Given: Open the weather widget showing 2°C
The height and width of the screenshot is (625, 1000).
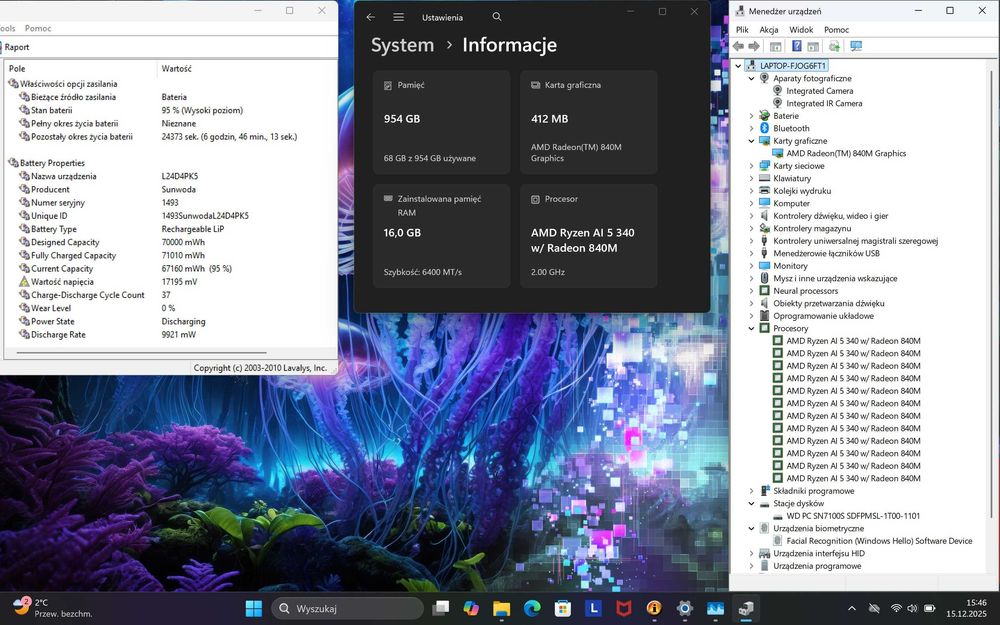Looking at the screenshot, I should click(x=53, y=608).
